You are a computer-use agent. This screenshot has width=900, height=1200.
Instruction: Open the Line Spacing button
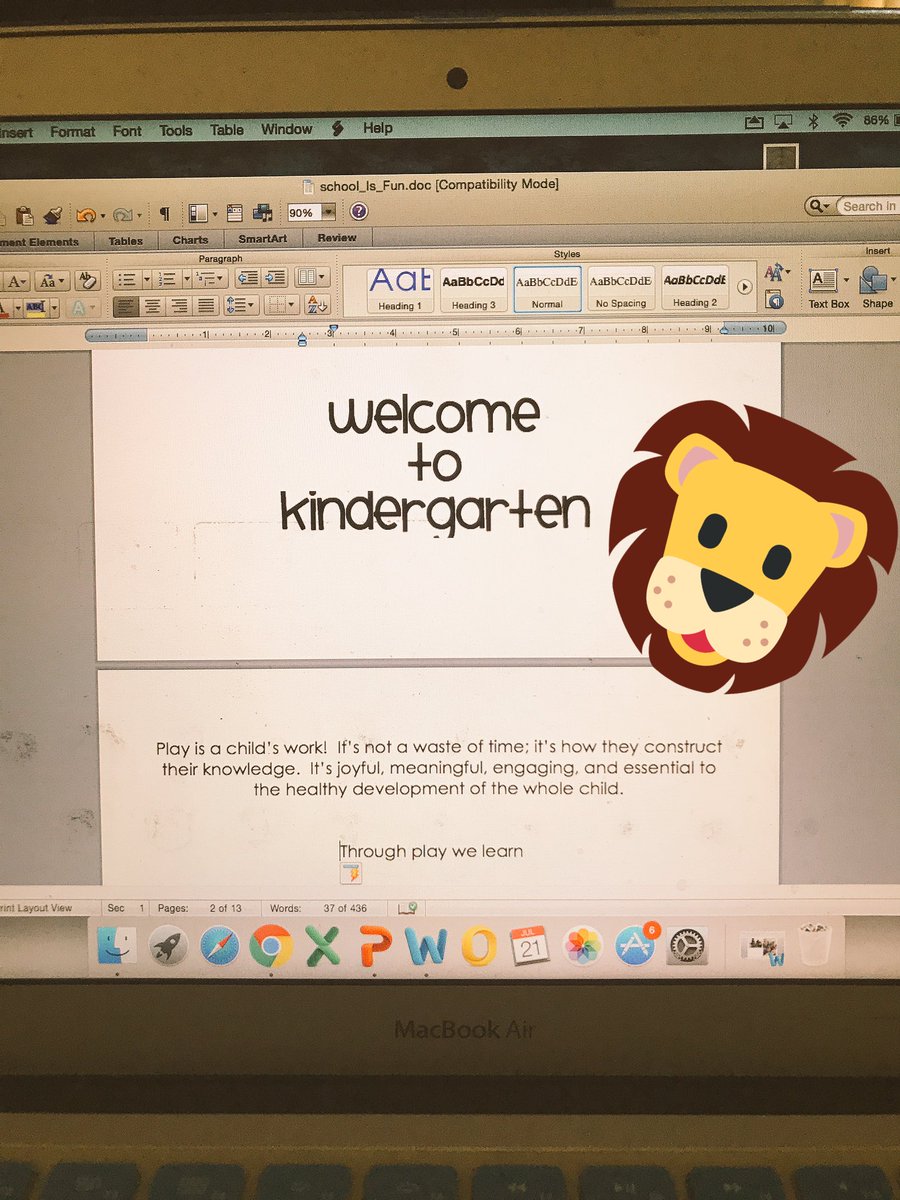(241, 305)
